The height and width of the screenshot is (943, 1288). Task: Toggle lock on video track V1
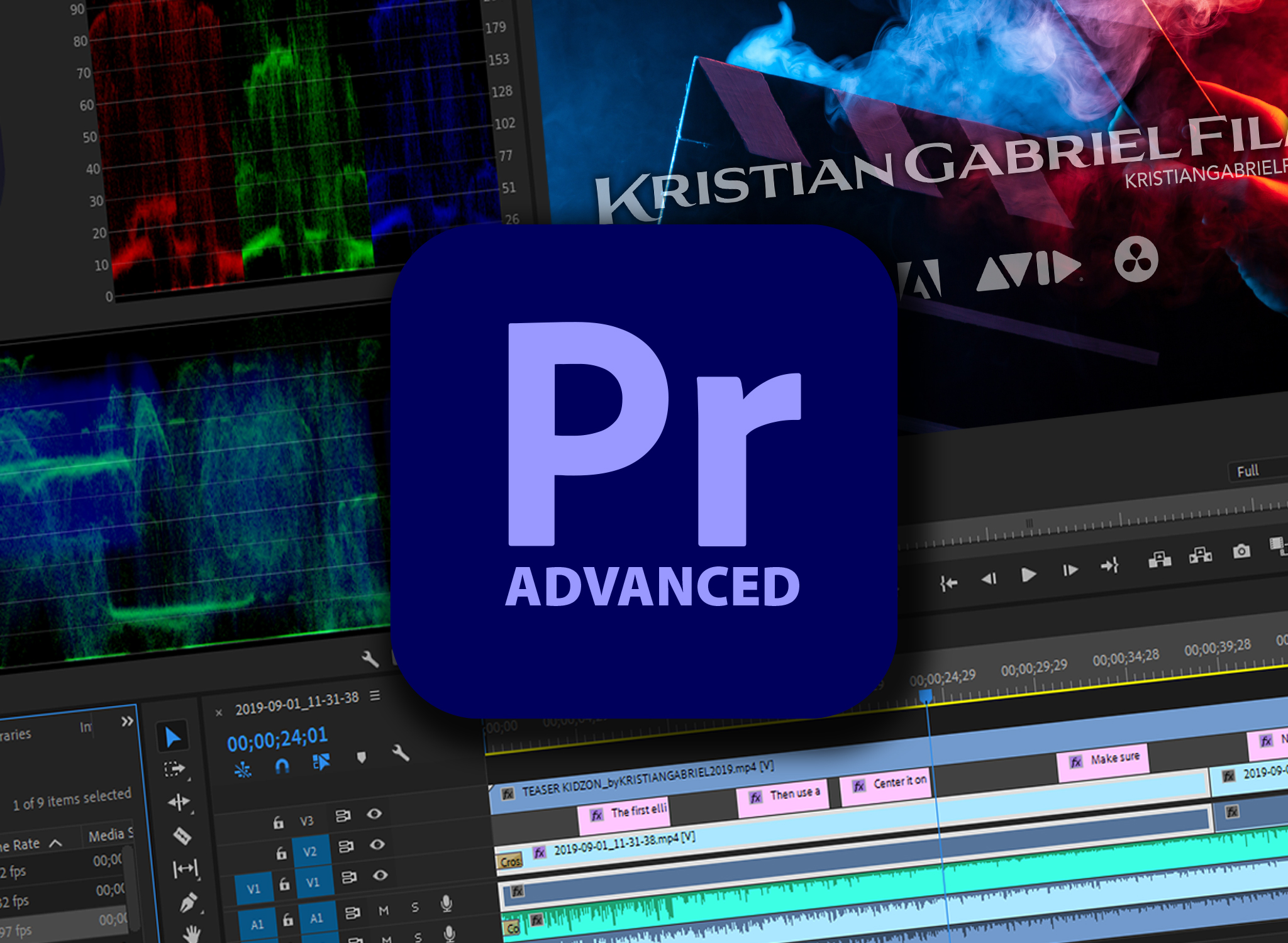[284, 884]
